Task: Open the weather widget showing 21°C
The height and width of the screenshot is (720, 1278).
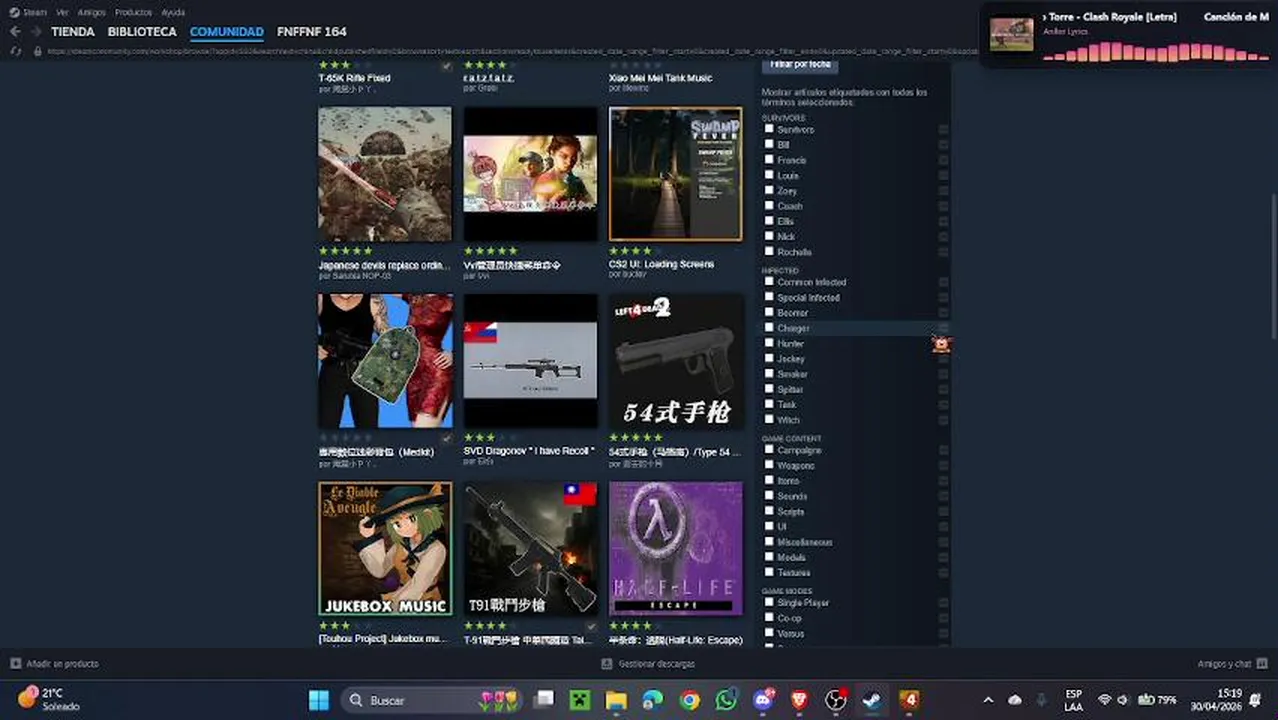Action: click(x=49, y=699)
